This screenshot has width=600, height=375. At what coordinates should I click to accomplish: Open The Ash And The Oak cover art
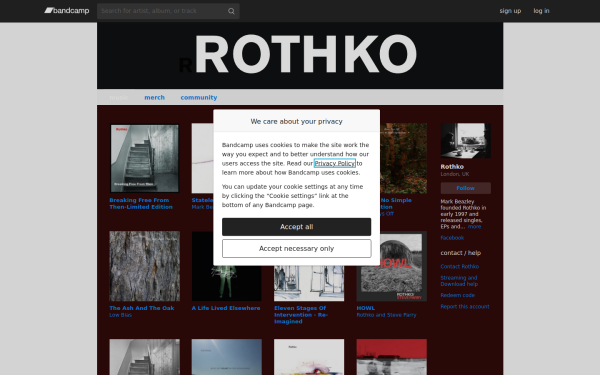(144, 266)
